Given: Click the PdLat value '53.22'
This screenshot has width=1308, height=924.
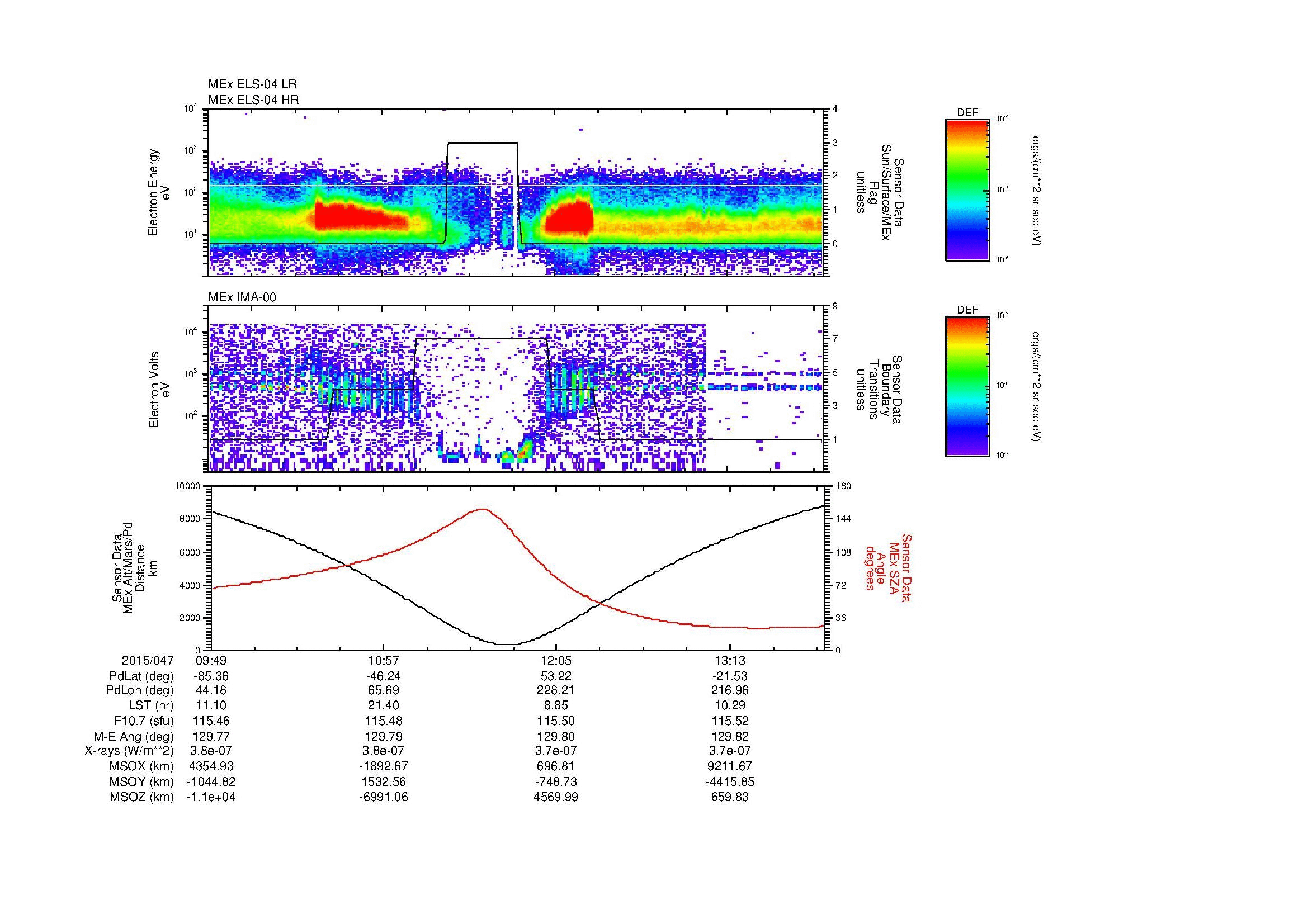Looking at the screenshot, I should (556, 676).
